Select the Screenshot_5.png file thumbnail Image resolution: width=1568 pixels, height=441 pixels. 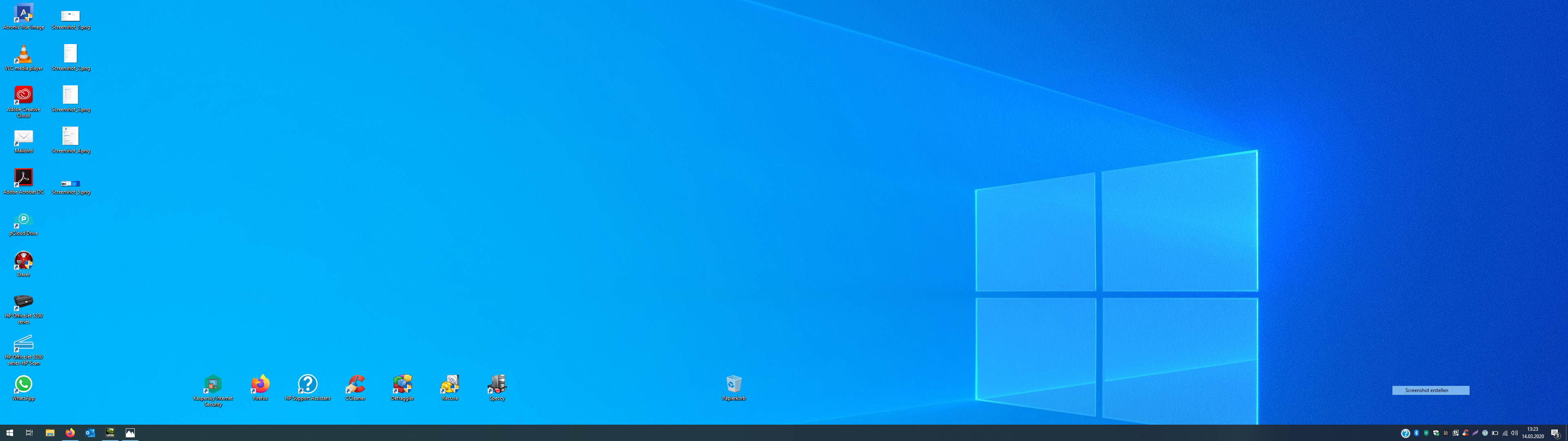(71, 183)
